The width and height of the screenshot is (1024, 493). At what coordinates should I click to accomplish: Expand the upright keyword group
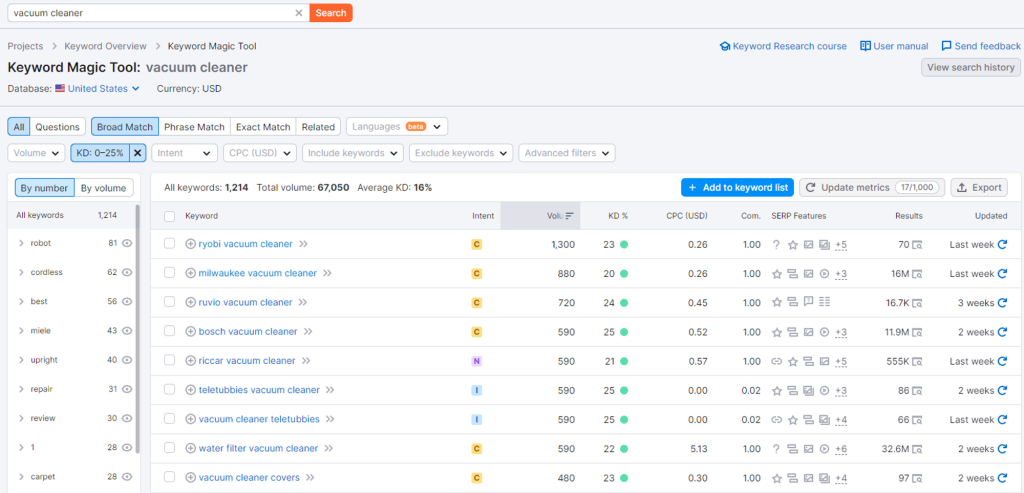pyautogui.click(x=22, y=360)
